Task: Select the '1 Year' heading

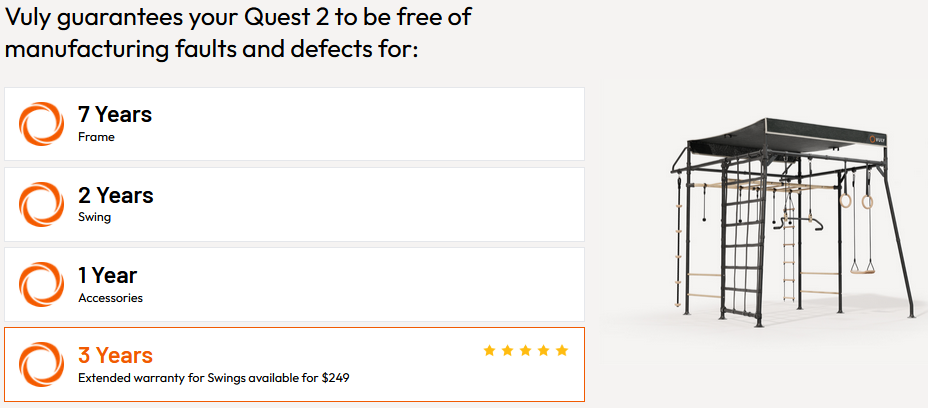Action: [x=108, y=275]
